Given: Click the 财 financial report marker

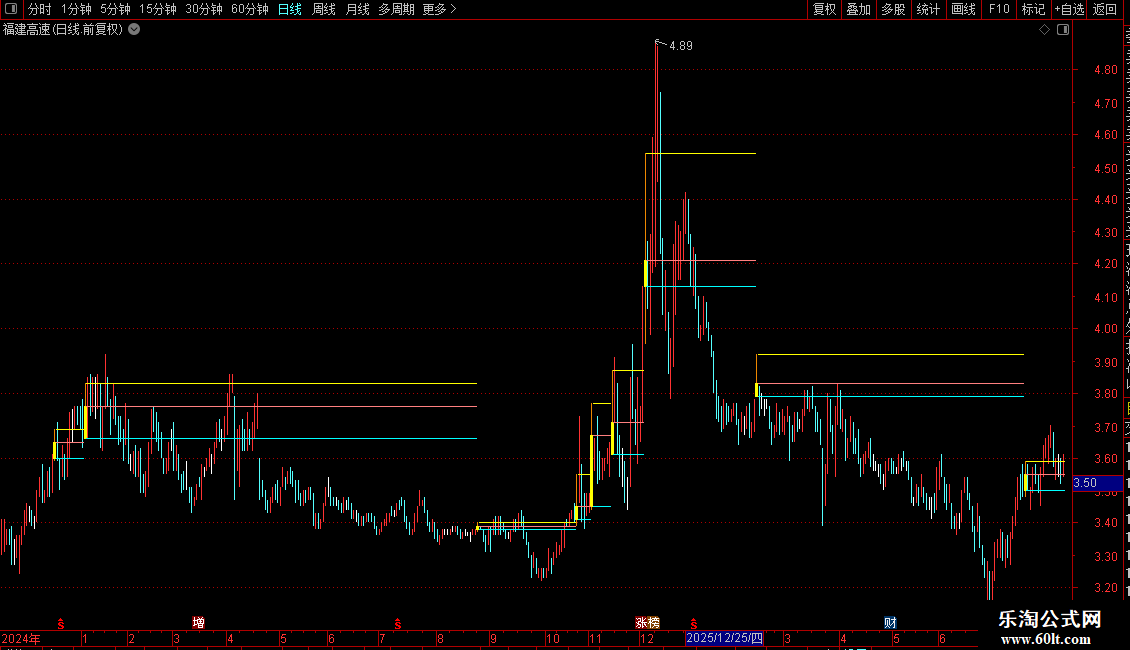Looking at the screenshot, I should (x=890, y=623).
